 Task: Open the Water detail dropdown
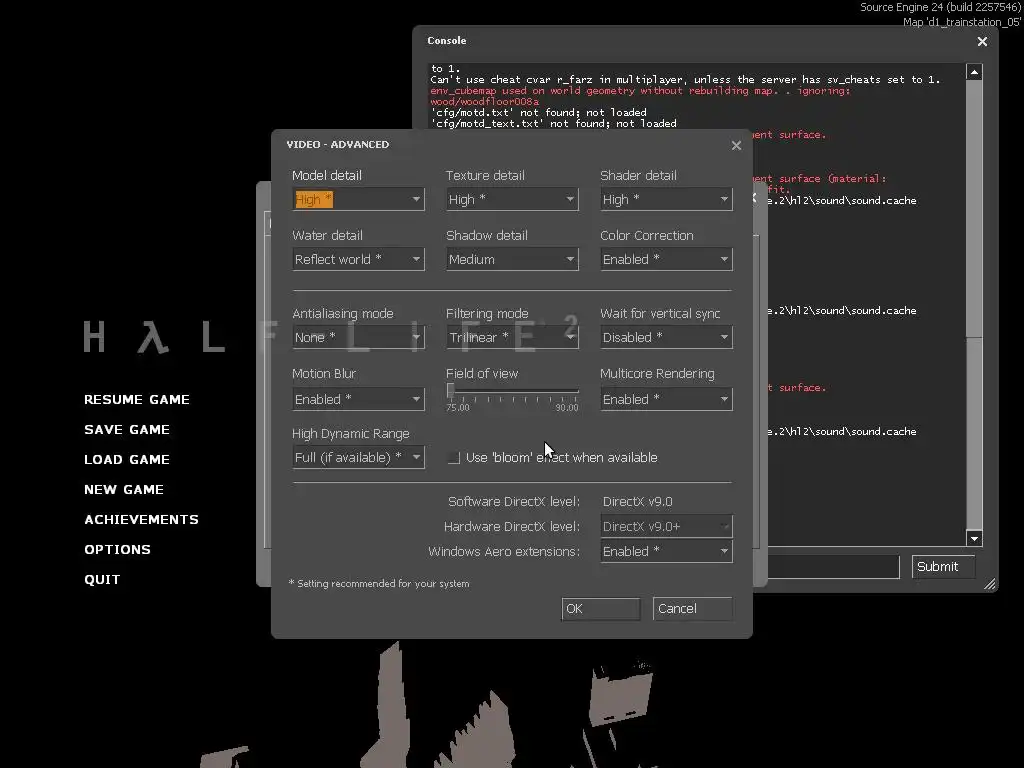358,259
